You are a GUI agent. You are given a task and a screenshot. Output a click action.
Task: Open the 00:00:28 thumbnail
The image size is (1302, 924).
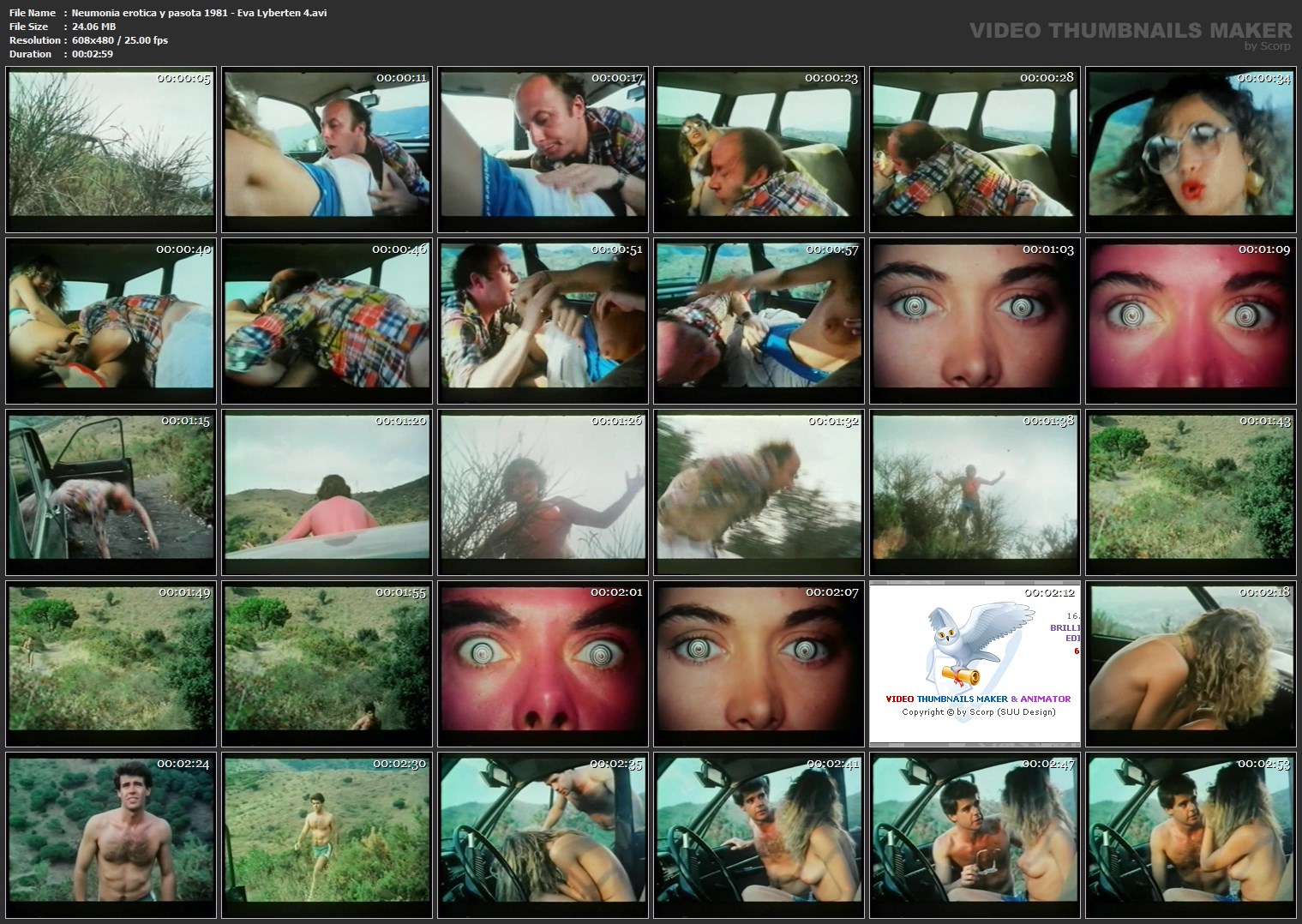[975, 150]
